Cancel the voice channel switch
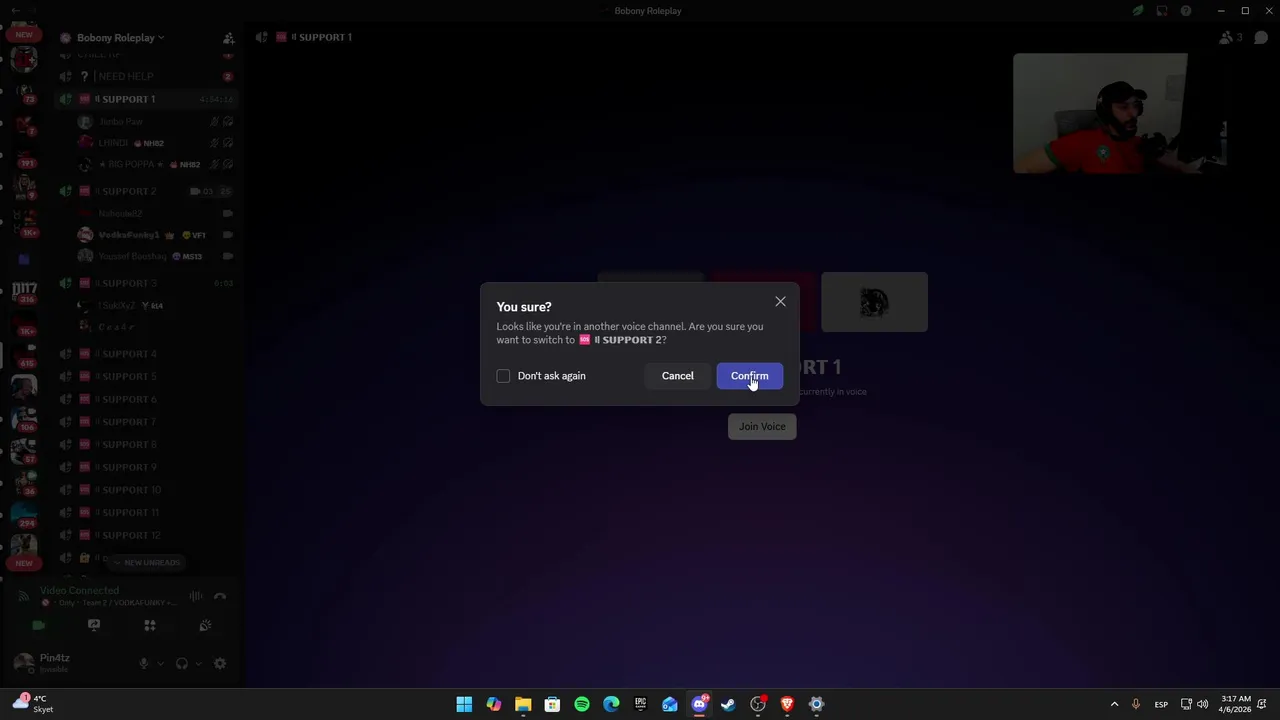Screen dimensions: 1280x720 (x=677, y=376)
